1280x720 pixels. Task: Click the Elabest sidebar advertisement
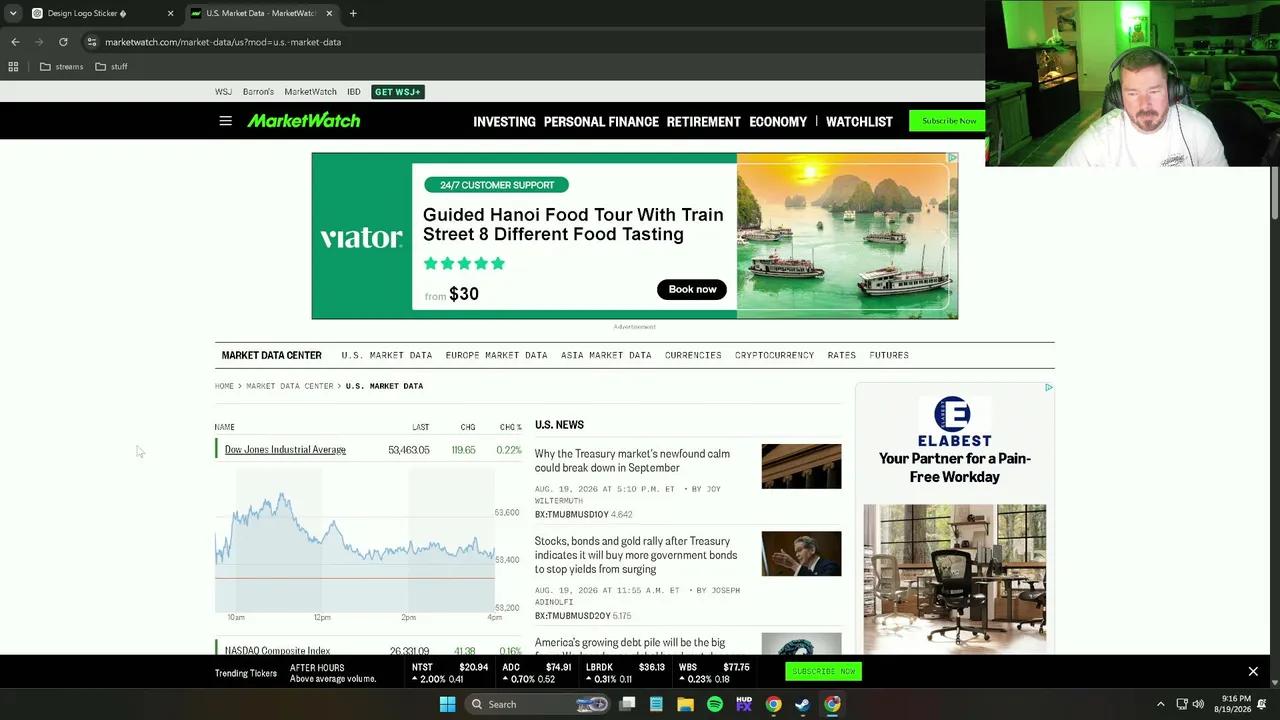pos(955,519)
